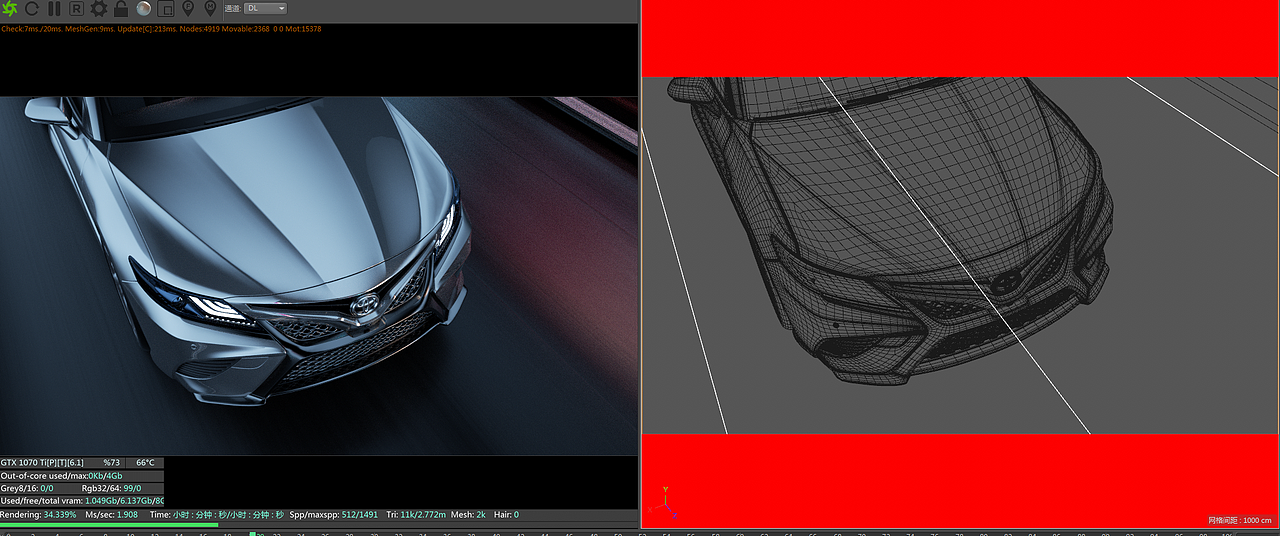Click the GTX 1070 Ti GPU status entry
This screenshot has height=536, width=1280.
coord(41,463)
